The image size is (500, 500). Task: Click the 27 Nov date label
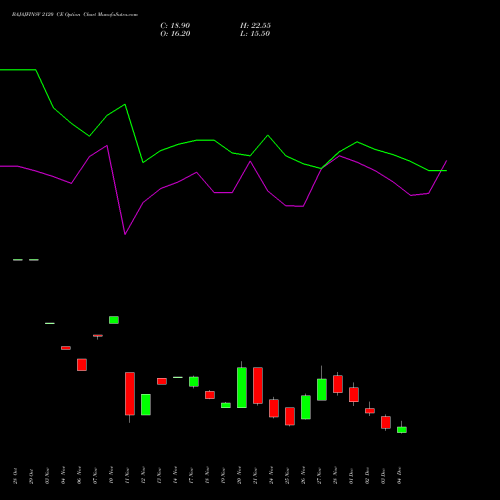(319, 476)
